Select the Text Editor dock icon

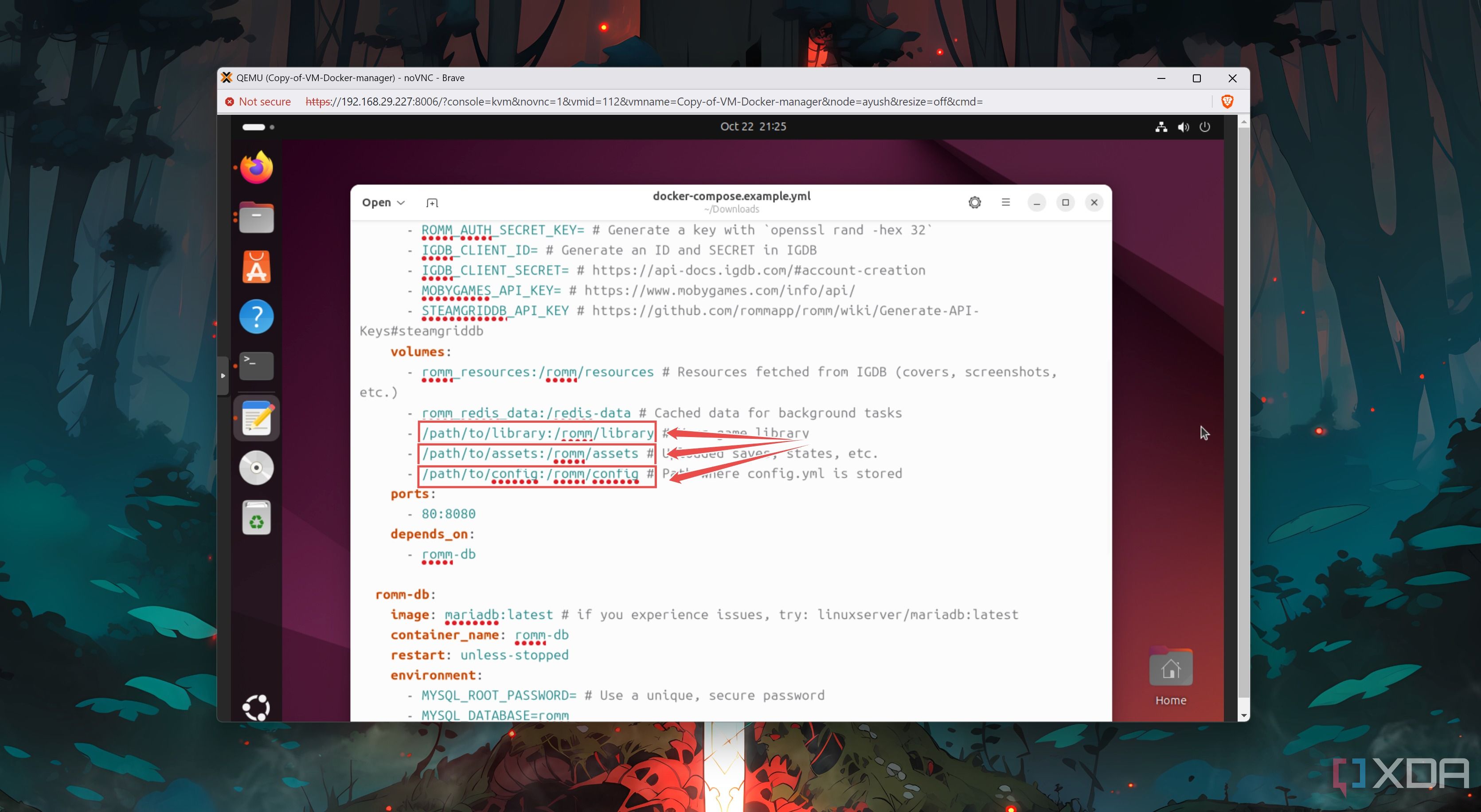point(256,418)
